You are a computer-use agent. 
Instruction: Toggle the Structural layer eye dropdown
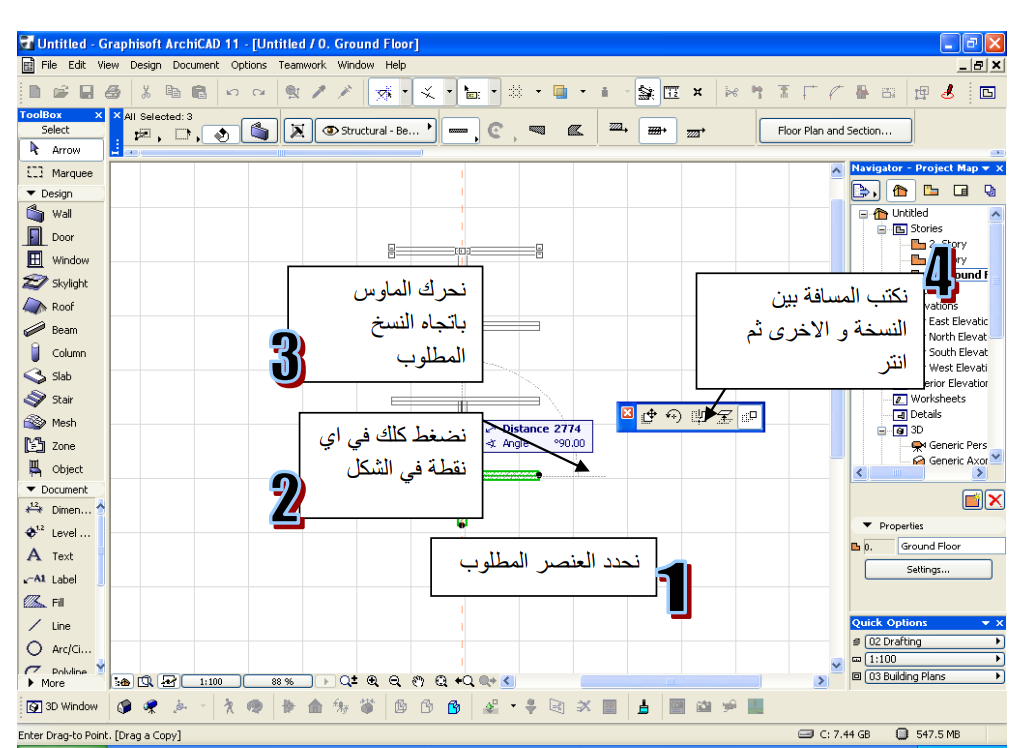(376, 130)
